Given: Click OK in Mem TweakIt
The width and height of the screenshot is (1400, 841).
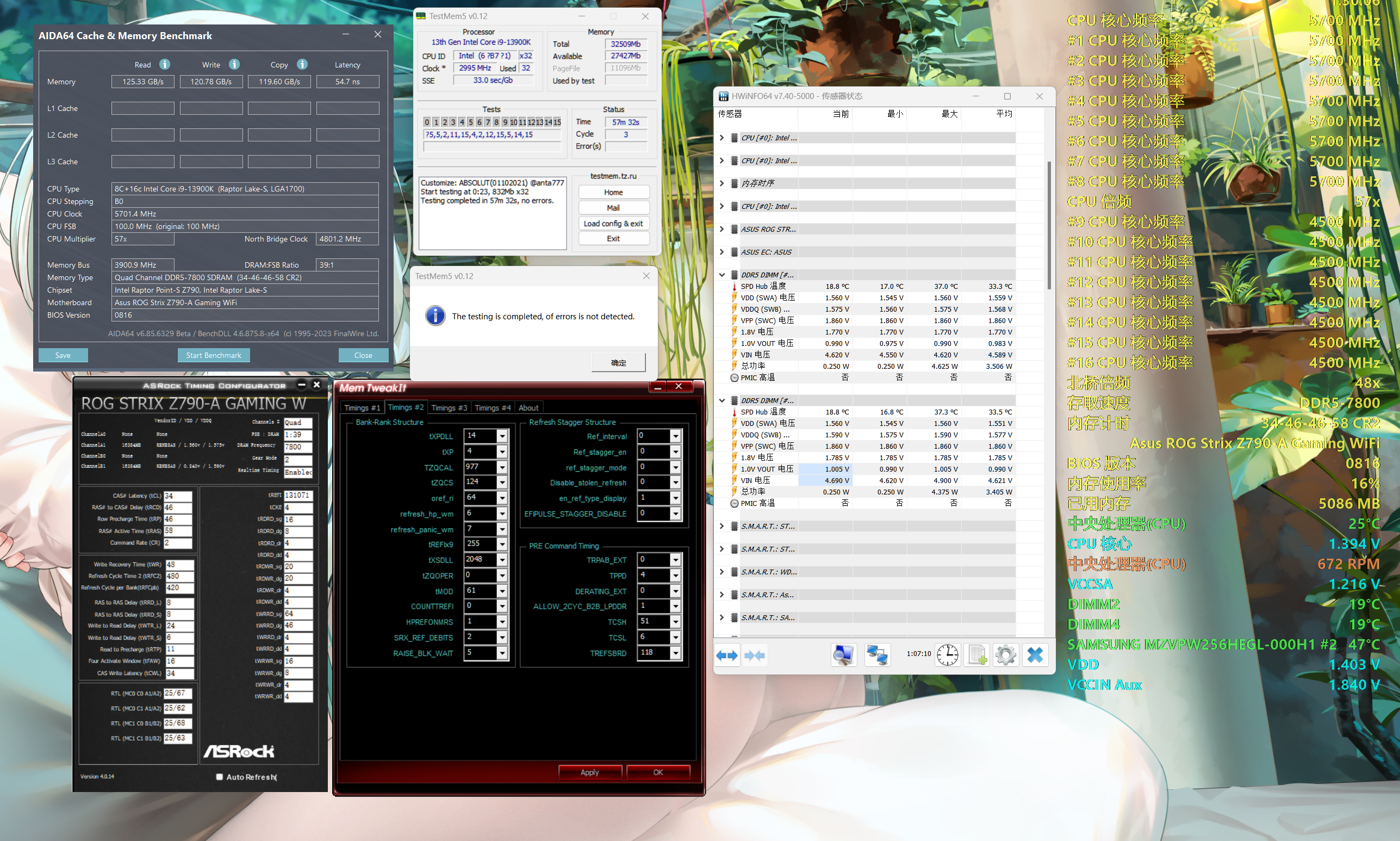Looking at the screenshot, I should [657, 772].
